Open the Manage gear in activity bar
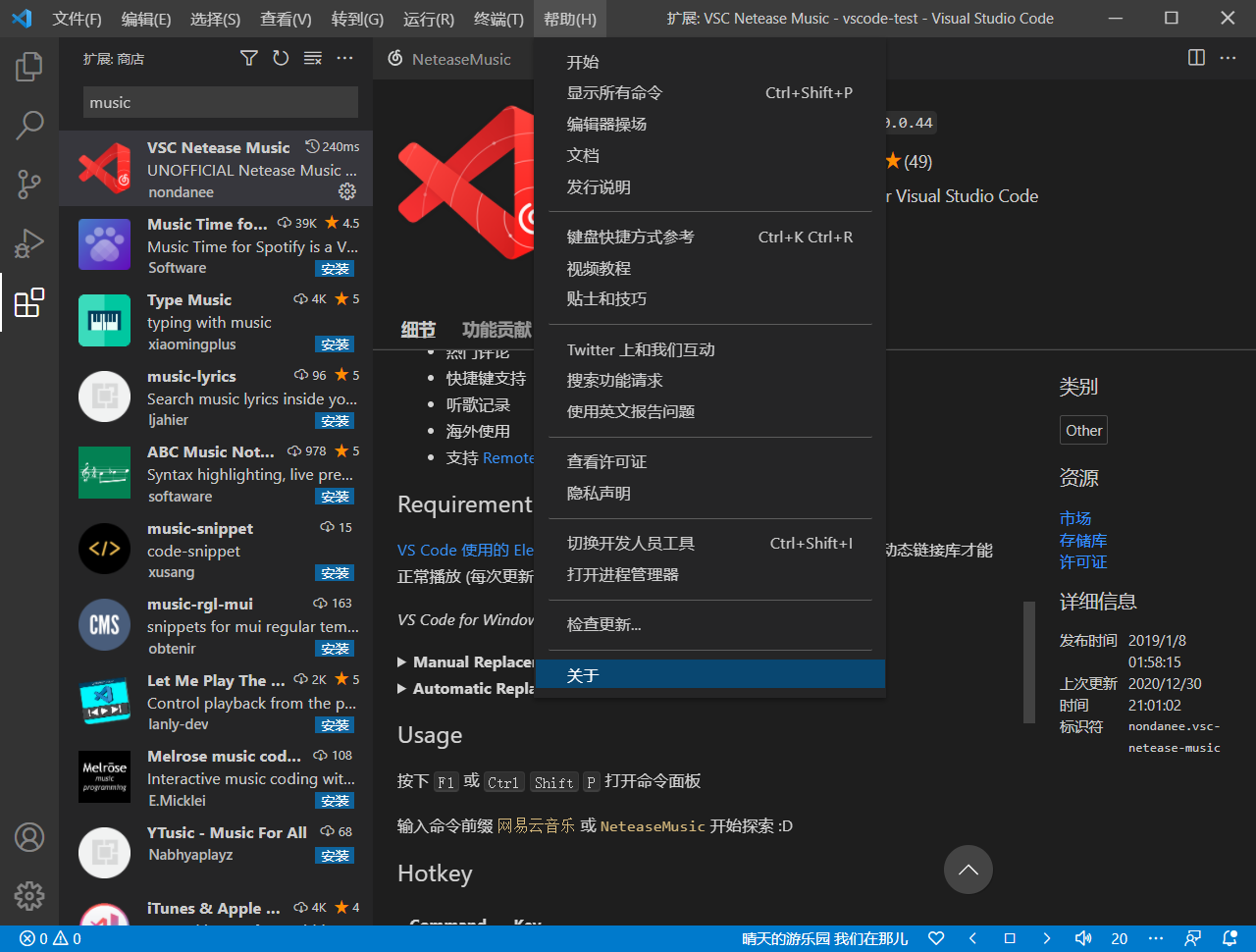Viewport: 1256px width, 952px height. [x=29, y=895]
